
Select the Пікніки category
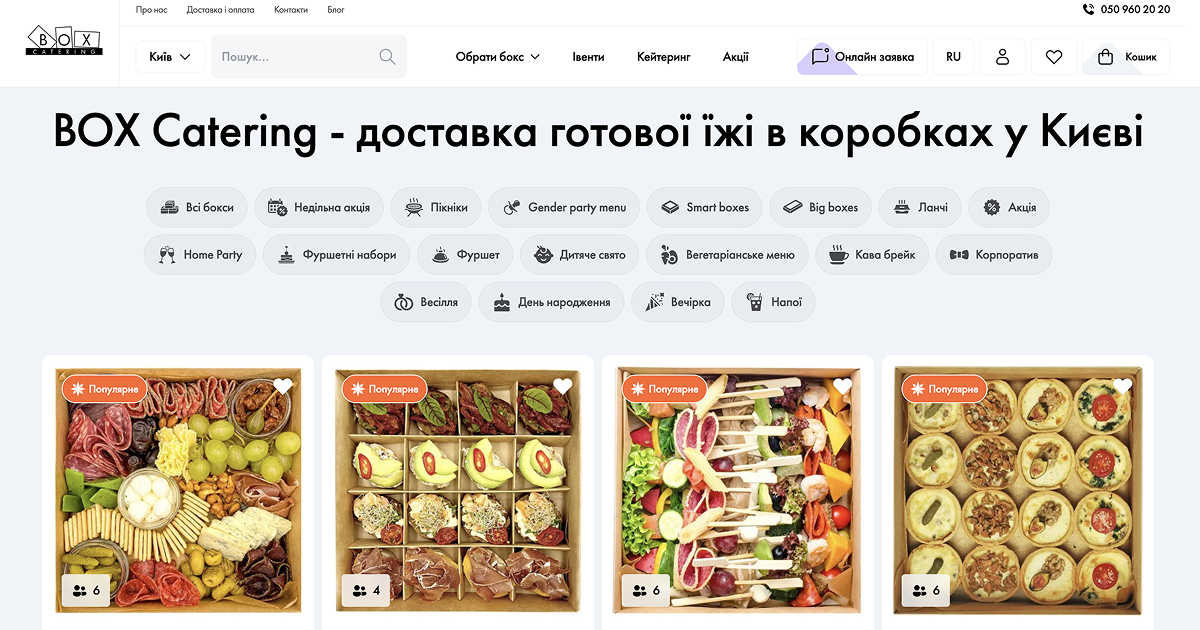(x=436, y=207)
